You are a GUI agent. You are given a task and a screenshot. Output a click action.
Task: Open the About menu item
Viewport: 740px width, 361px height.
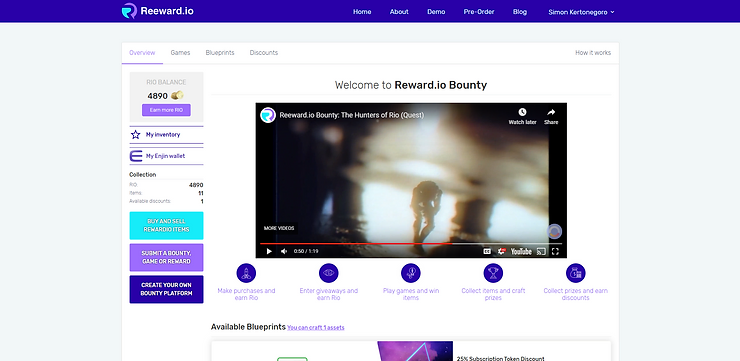tap(399, 12)
